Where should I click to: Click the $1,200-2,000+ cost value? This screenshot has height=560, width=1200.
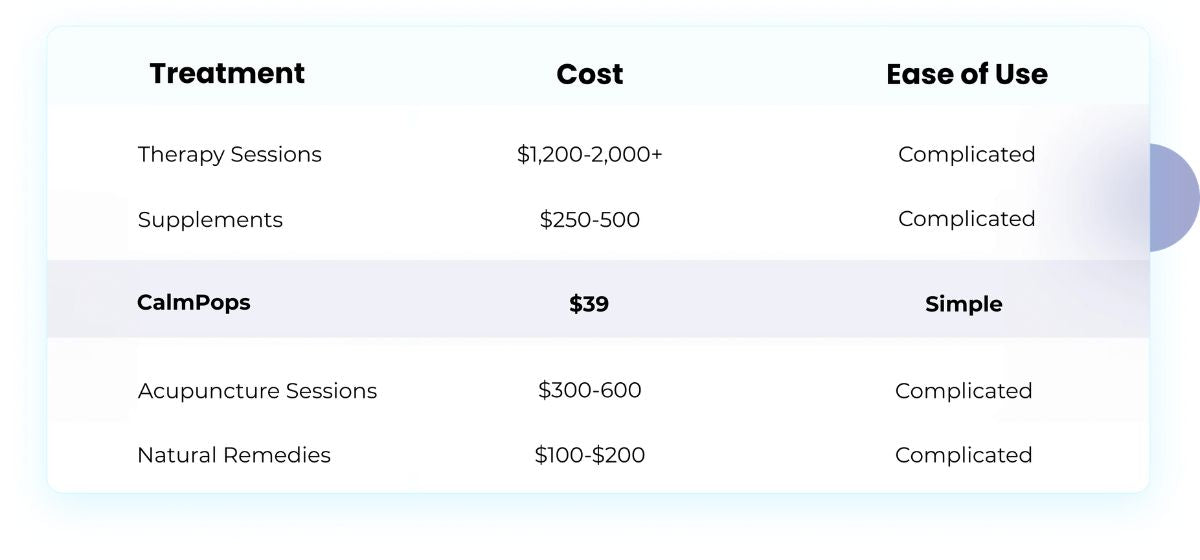tap(590, 155)
